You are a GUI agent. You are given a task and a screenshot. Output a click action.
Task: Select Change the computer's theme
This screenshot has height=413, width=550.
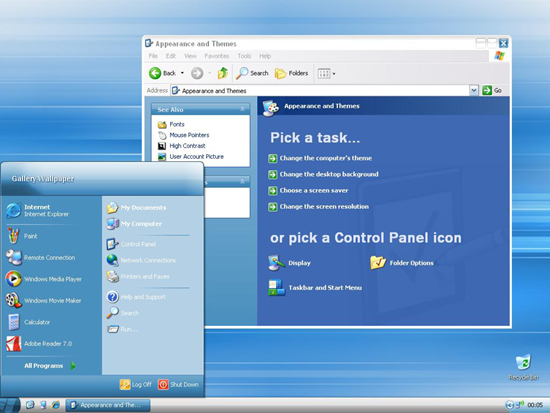[x=320, y=158]
